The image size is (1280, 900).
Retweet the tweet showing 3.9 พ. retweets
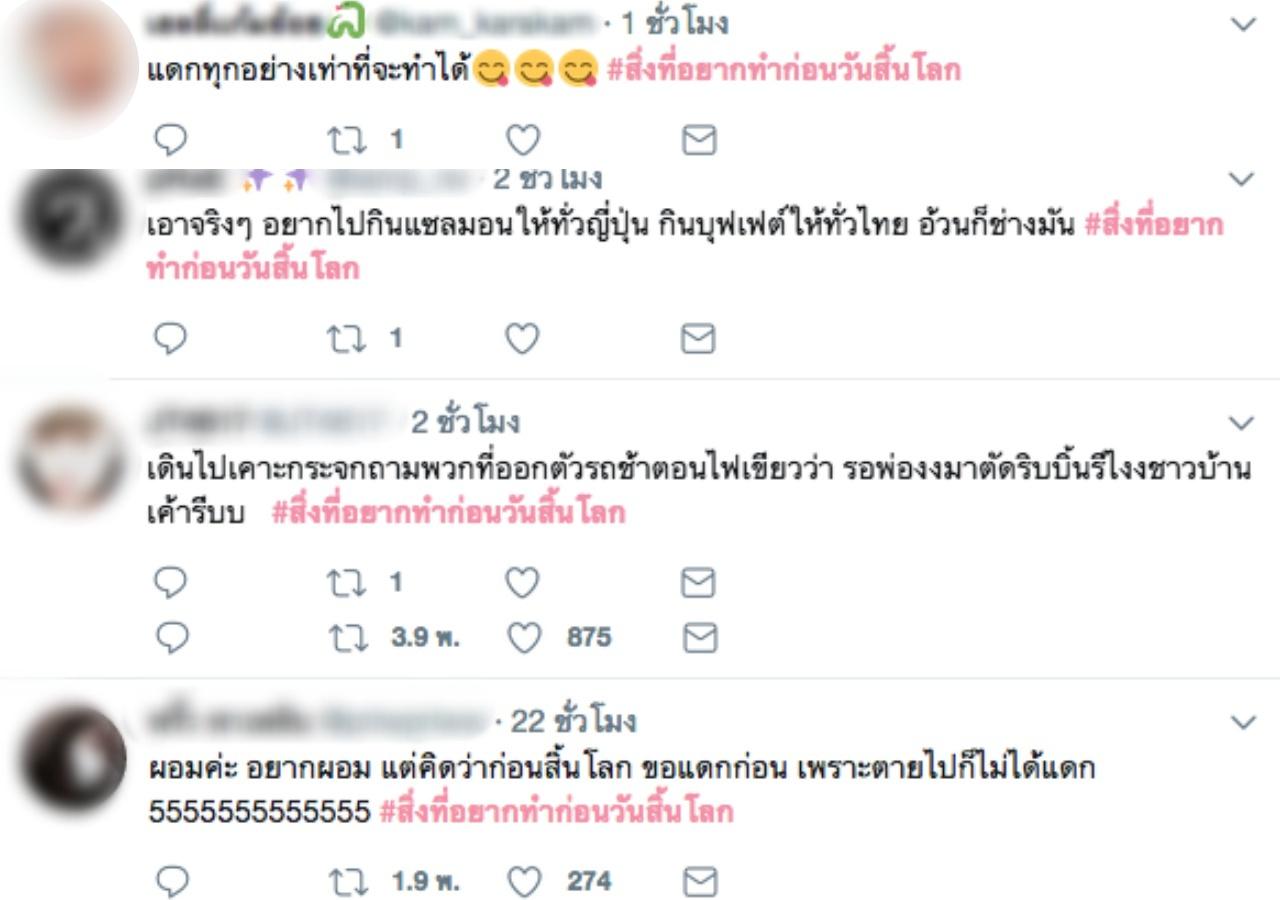coord(346,637)
